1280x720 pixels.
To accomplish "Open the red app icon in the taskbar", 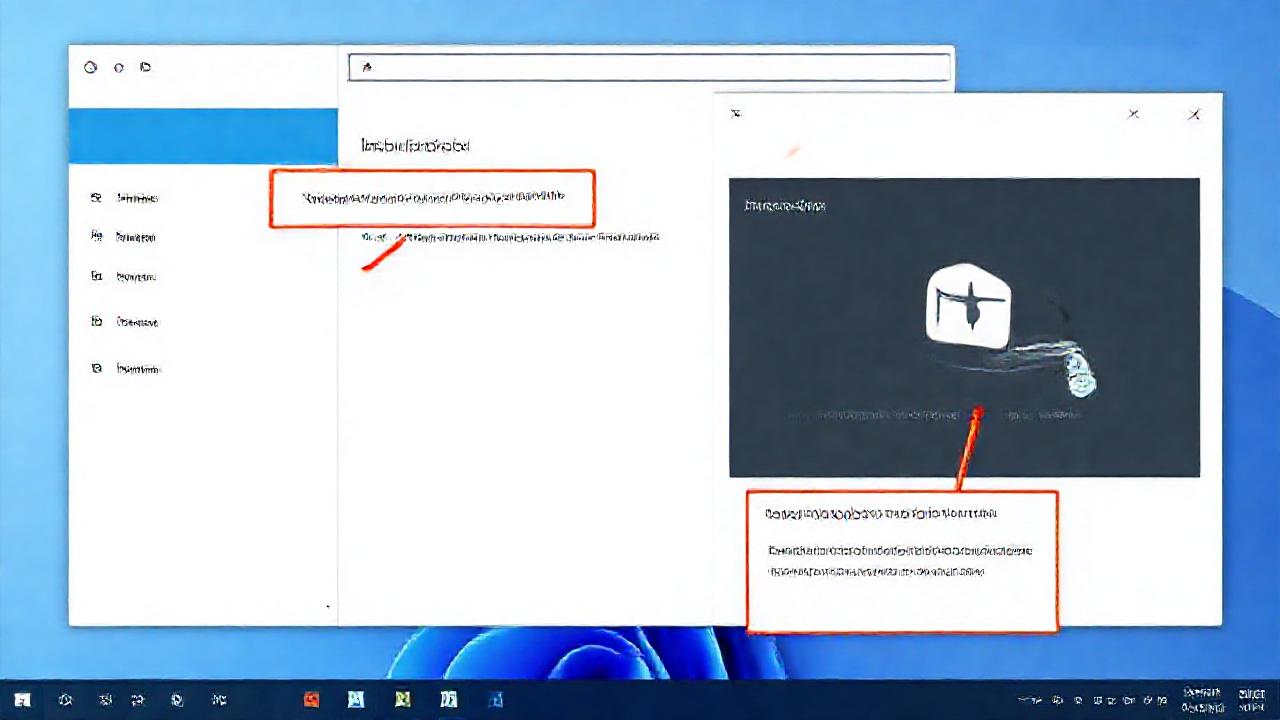I will [x=312, y=700].
